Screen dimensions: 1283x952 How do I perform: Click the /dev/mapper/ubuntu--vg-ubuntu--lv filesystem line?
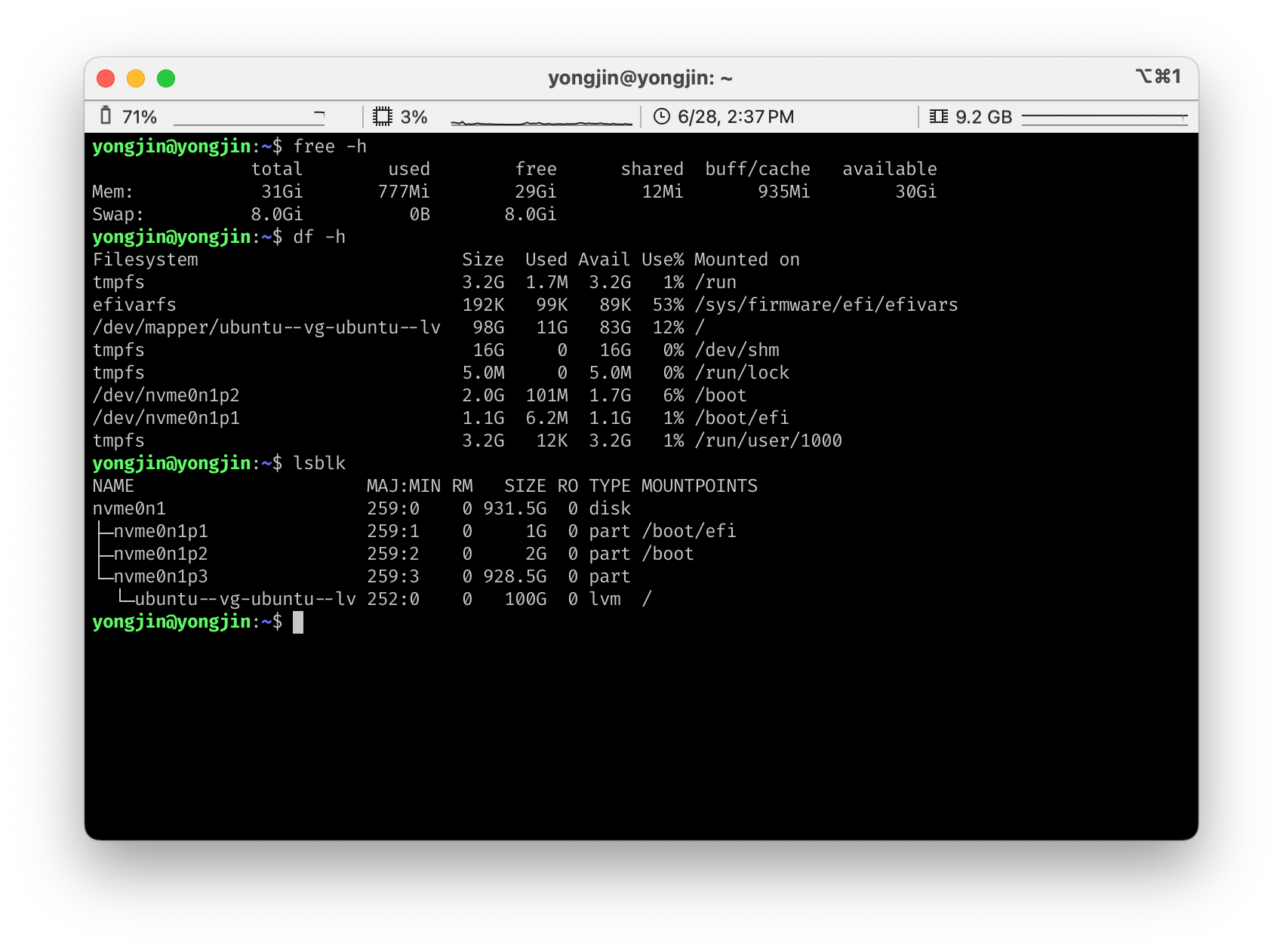tap(266, 327)
